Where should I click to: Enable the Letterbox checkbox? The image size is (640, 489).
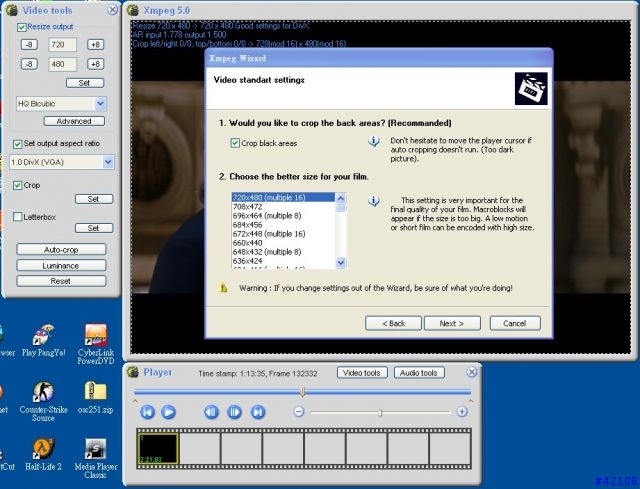(x=17, y=217)
